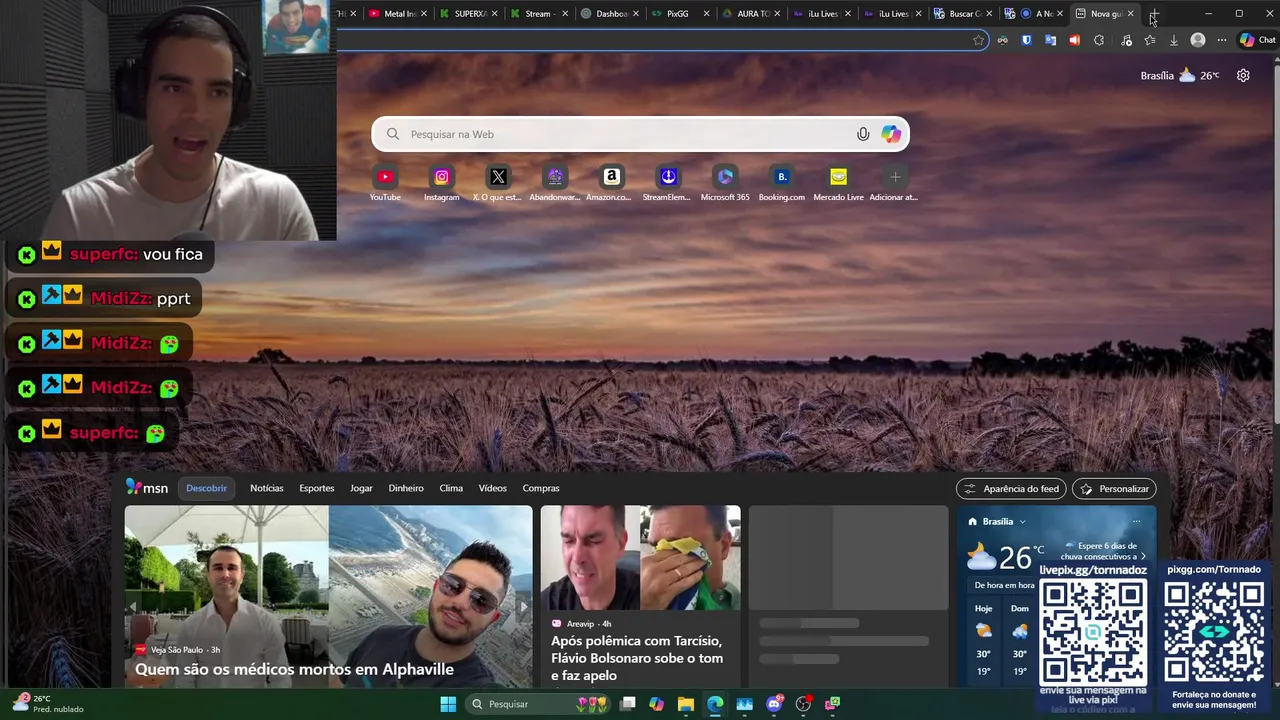Open the Downloads toolbar icon
1280x720 pixels.
click(1174, 40)
